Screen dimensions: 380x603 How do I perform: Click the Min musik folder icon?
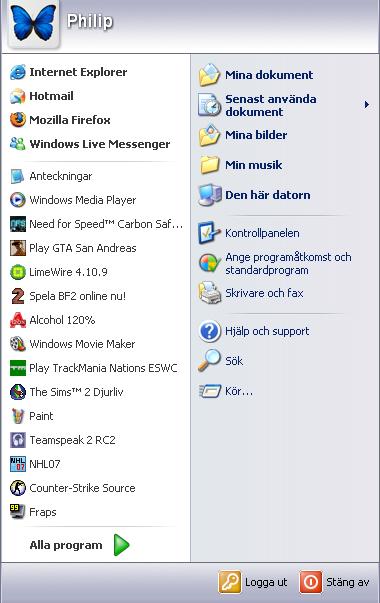tap(209, 165)
